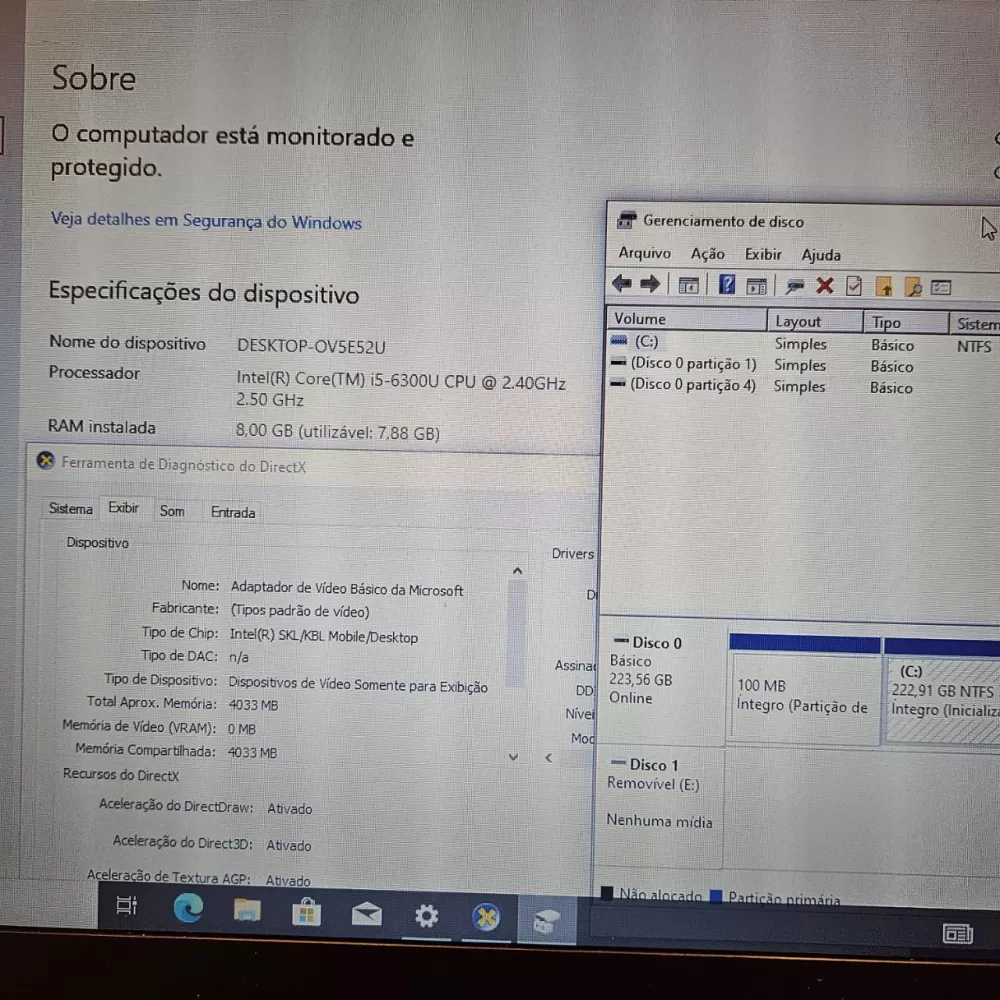Select the Disco 1 Removível (E:) box
Screen dimensions: 1000x1000
coord(659,809)
